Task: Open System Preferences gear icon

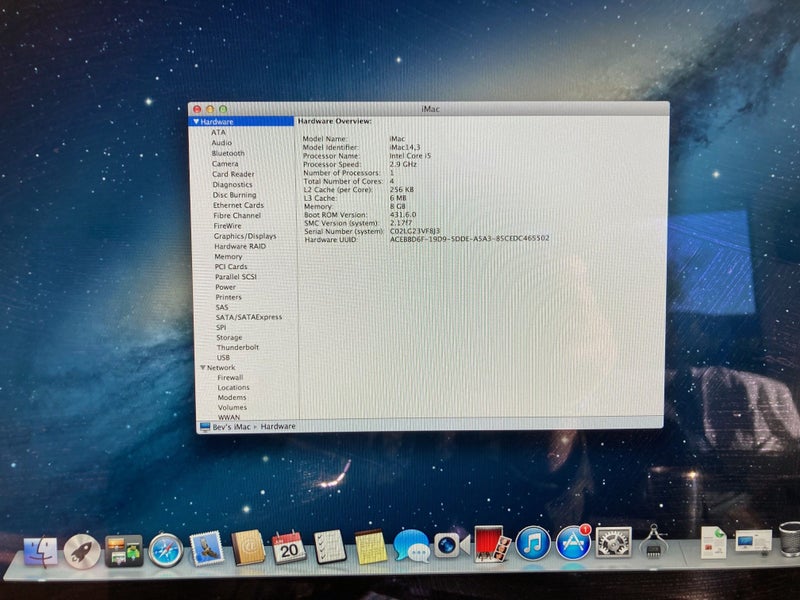Action: (613, 542)
